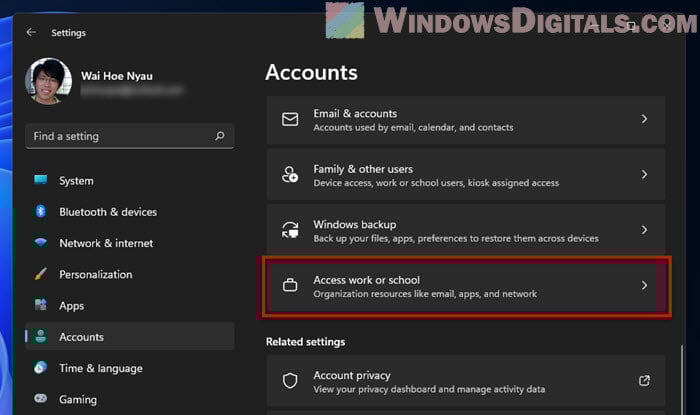
Task: Click the Network & internet wifi icon
Action: 41,242
